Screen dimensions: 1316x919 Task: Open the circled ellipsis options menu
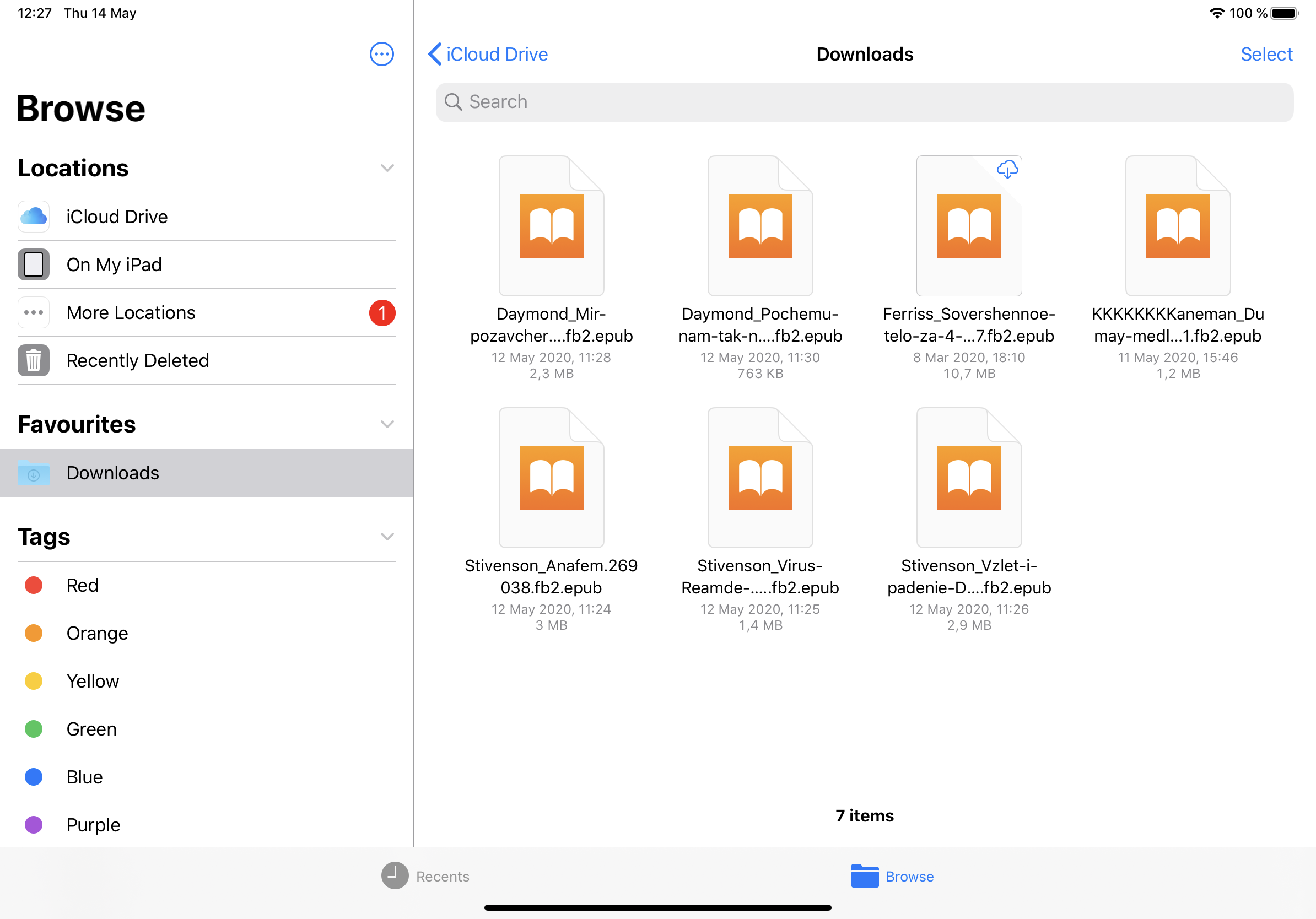tap(382, 55)
